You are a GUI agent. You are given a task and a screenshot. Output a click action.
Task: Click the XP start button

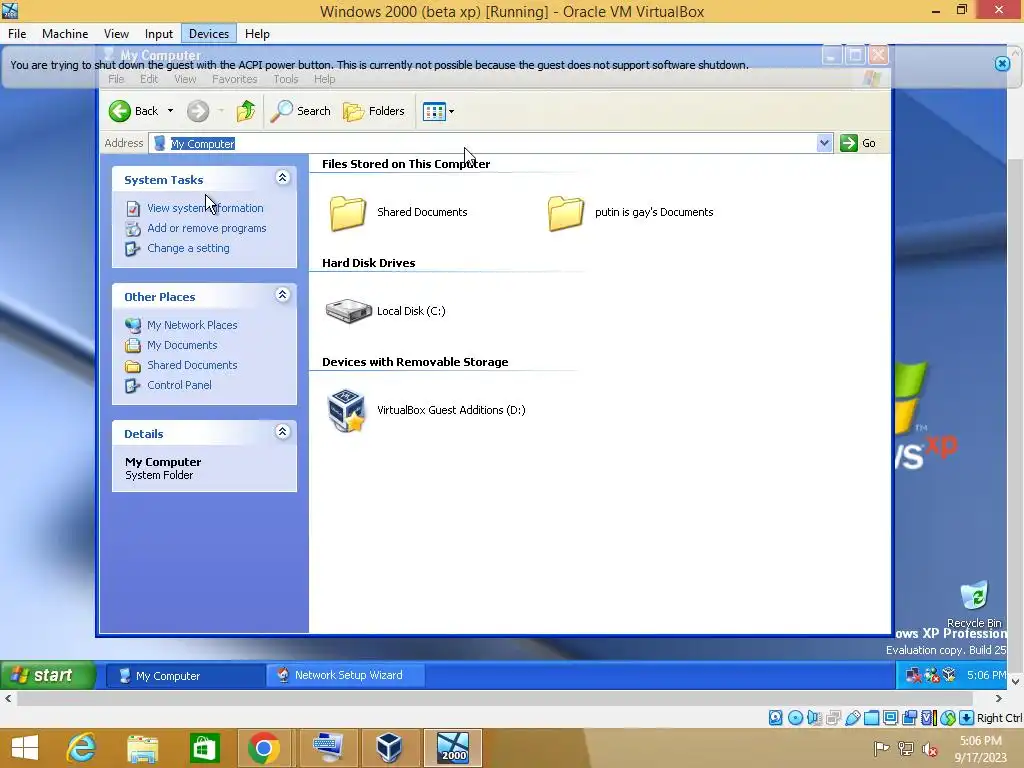coord(48,675)
